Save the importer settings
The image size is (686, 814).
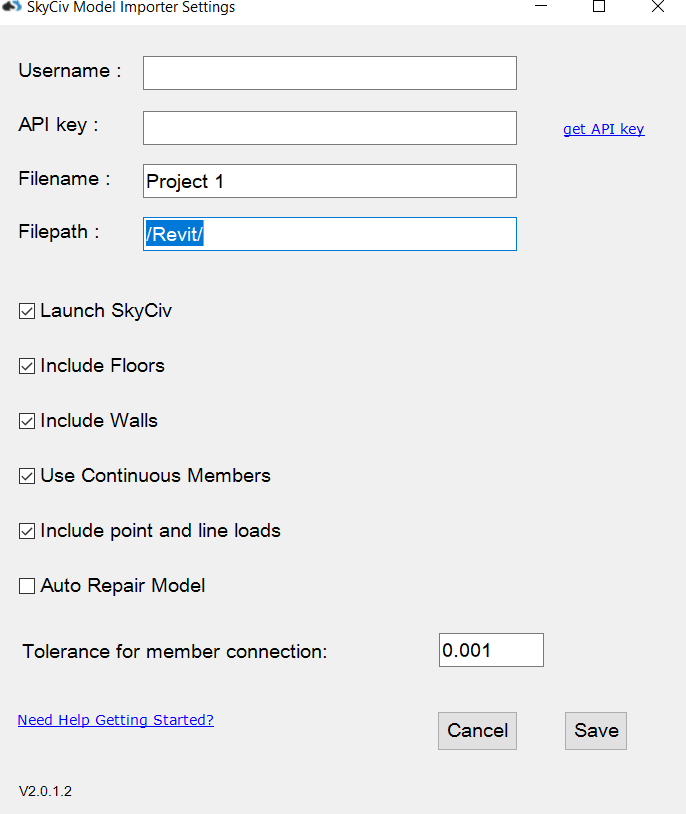pyautogui.click(x=596, y=731)
